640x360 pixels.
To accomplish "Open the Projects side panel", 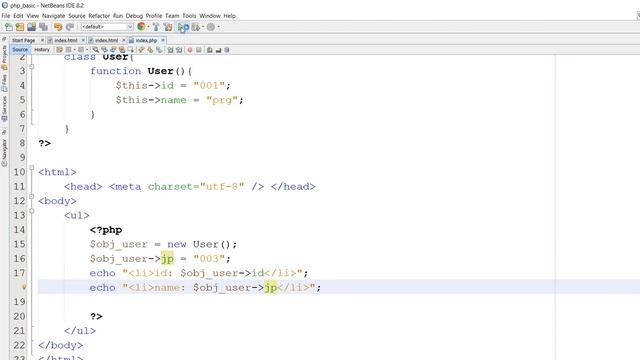I will [4, 57].
